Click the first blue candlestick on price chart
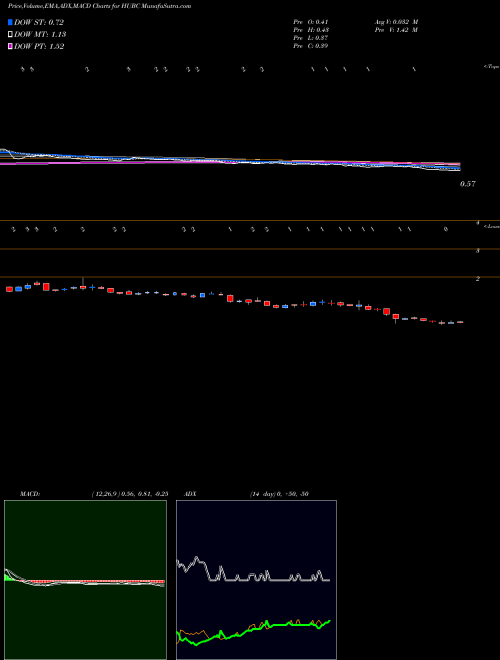This screenshot has width=500, height=660. (x=18, y=289)
